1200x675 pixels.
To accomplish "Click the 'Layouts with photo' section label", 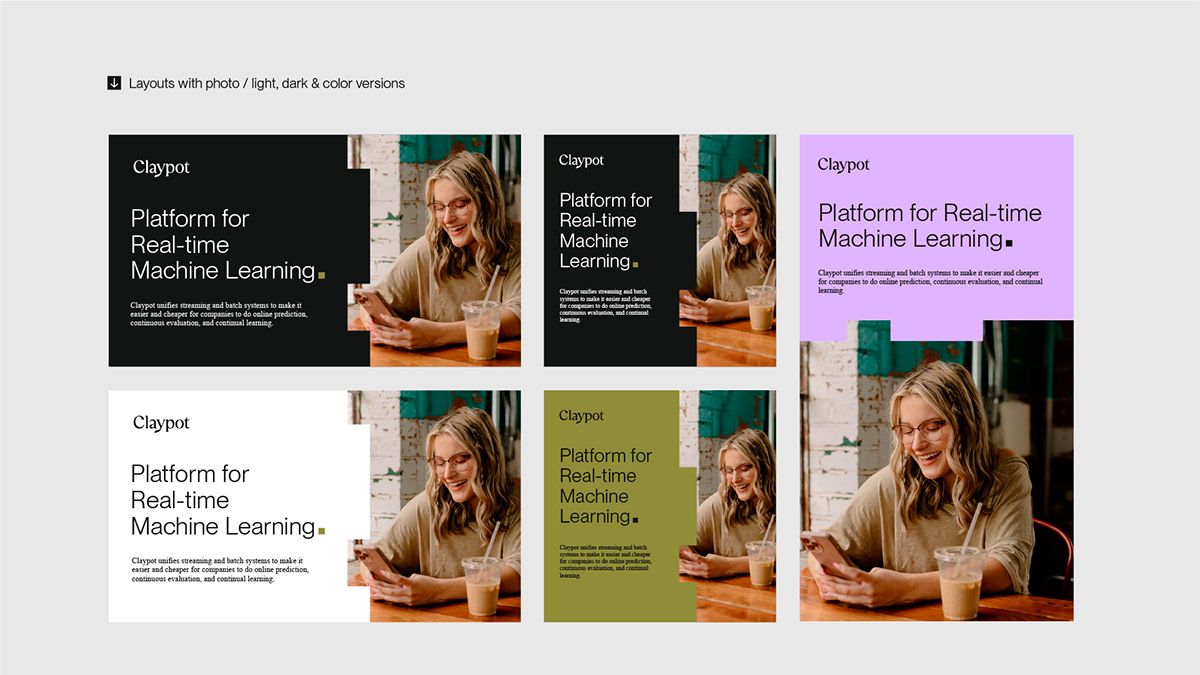I will (x=265, y=83).
